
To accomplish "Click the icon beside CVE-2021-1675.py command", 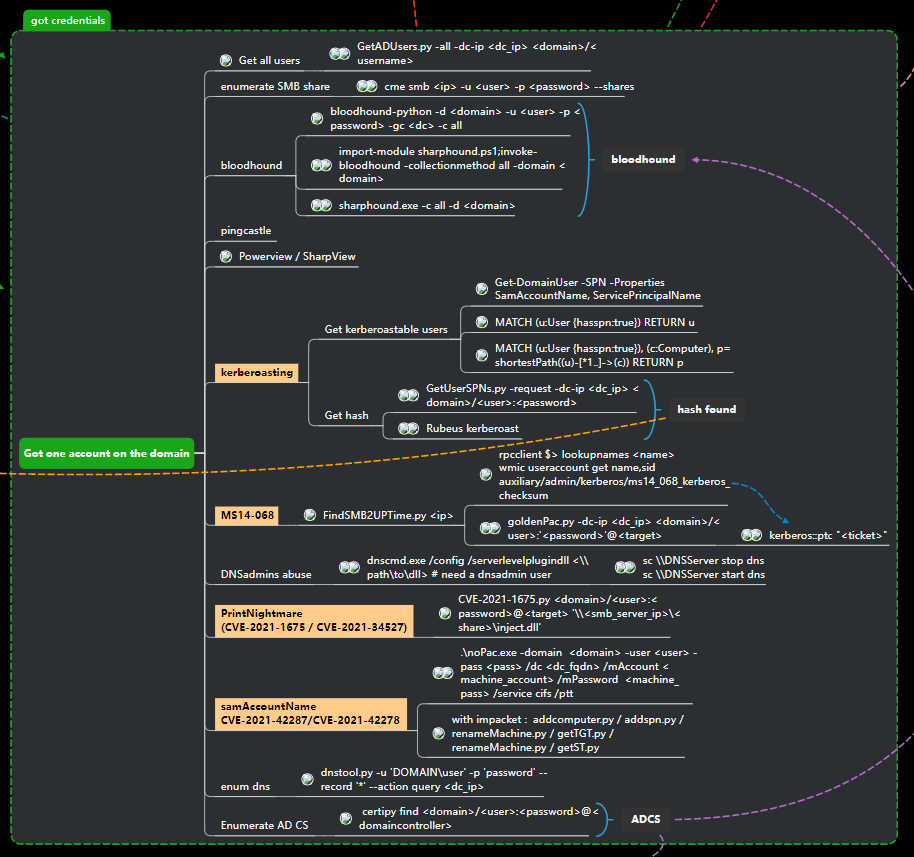I will click(445, 613).
